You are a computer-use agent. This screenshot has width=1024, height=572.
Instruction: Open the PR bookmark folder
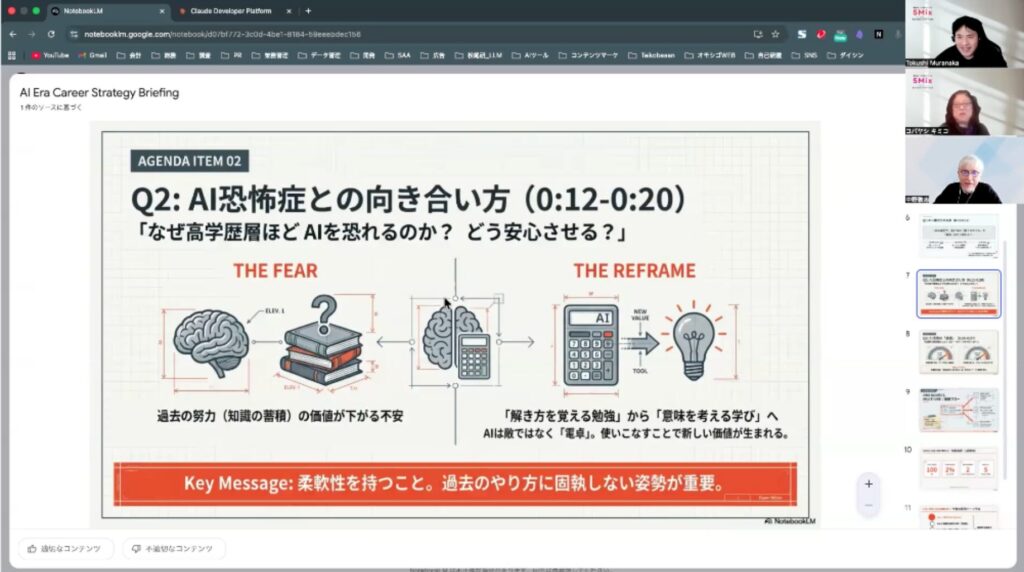tap(233, 55)
